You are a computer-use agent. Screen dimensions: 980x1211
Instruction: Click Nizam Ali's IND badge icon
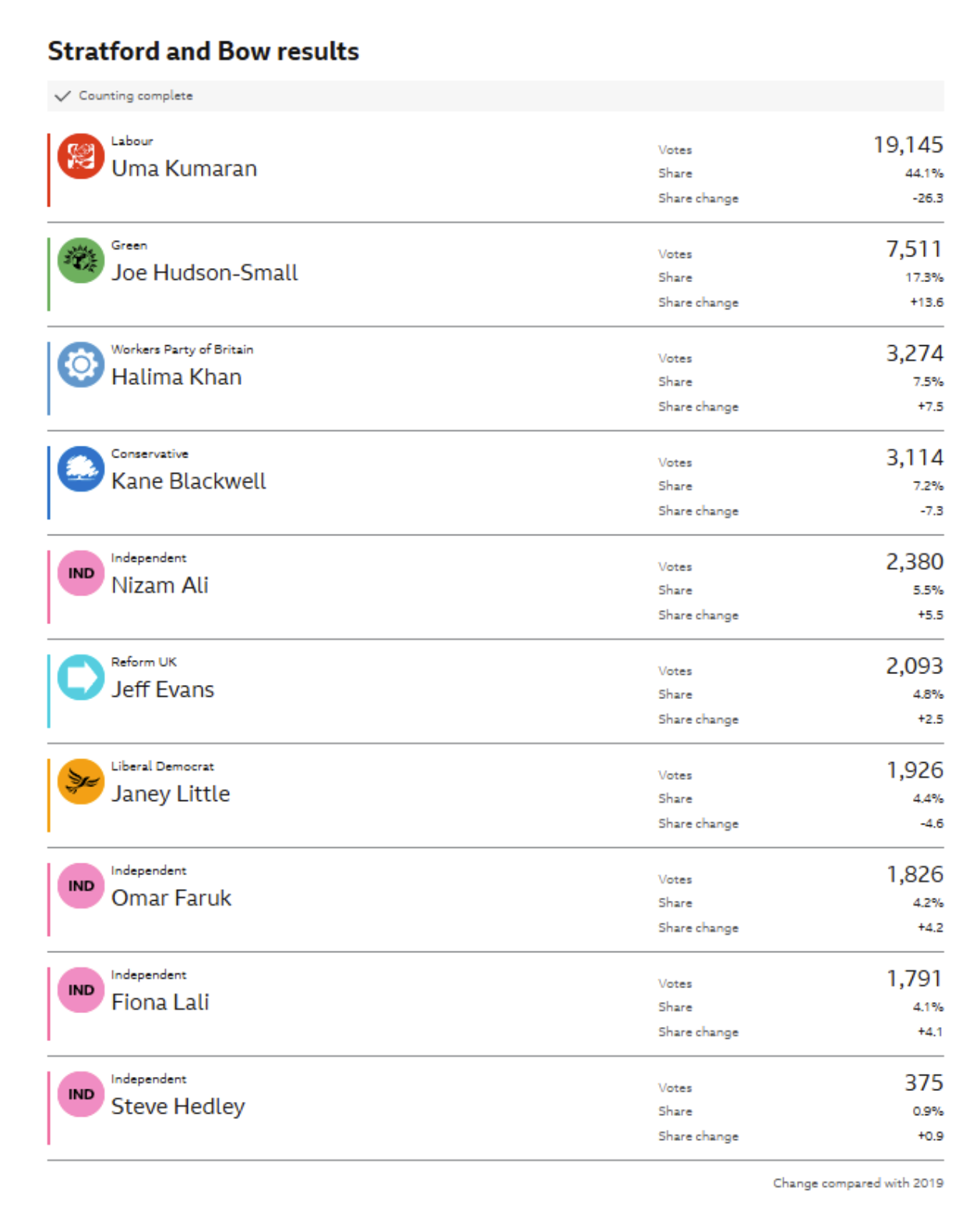(x=80, y=574)
